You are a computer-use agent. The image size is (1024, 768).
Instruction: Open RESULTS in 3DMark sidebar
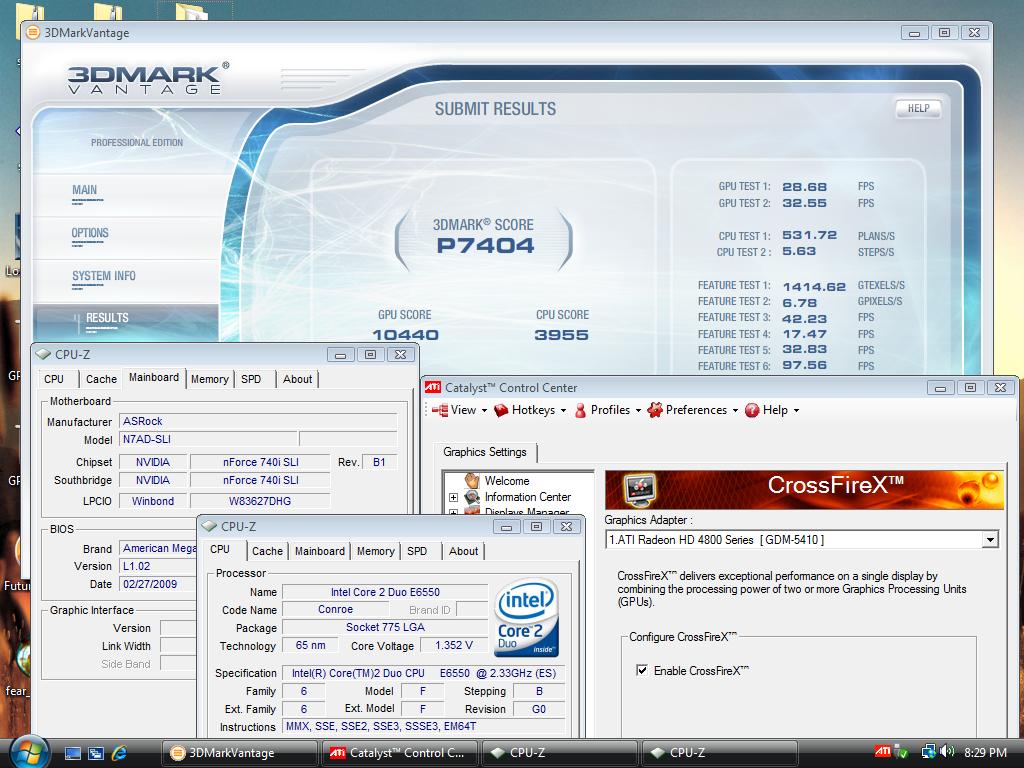pyautogui.click(x=107, y=318)
